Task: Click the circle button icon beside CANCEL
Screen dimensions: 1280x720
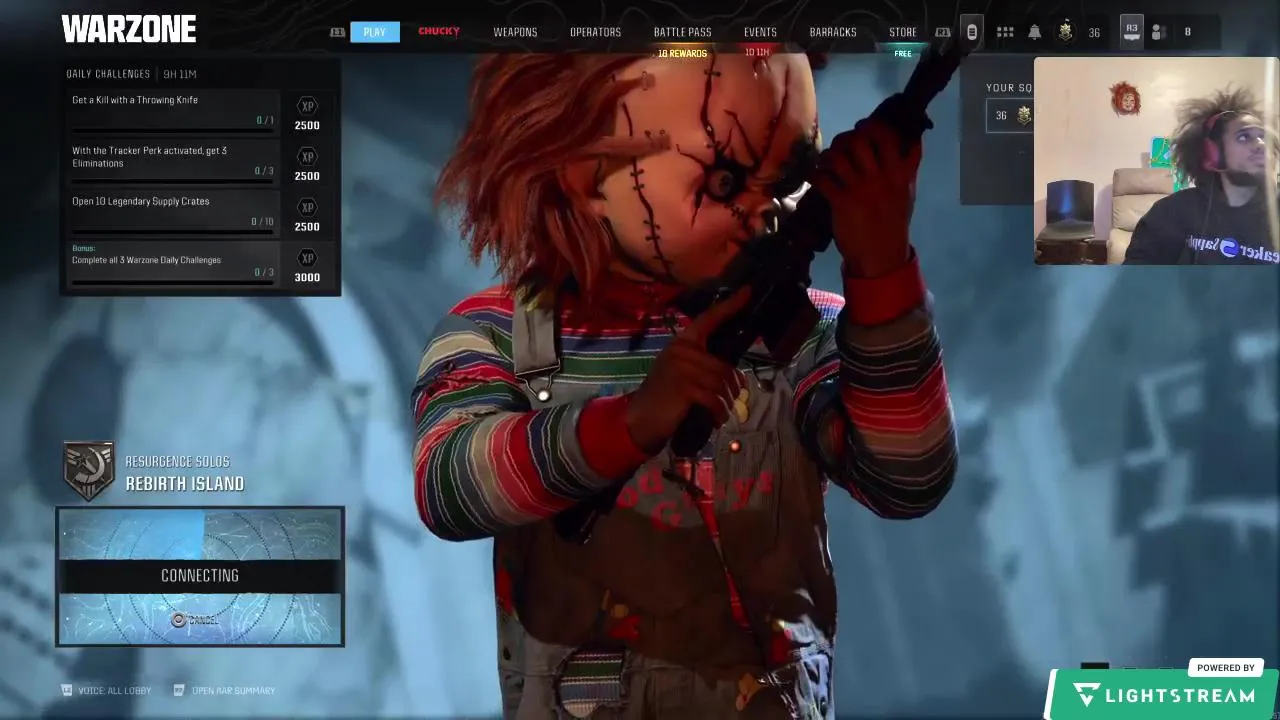Action: pyautogui.click(x=178, y=620)
